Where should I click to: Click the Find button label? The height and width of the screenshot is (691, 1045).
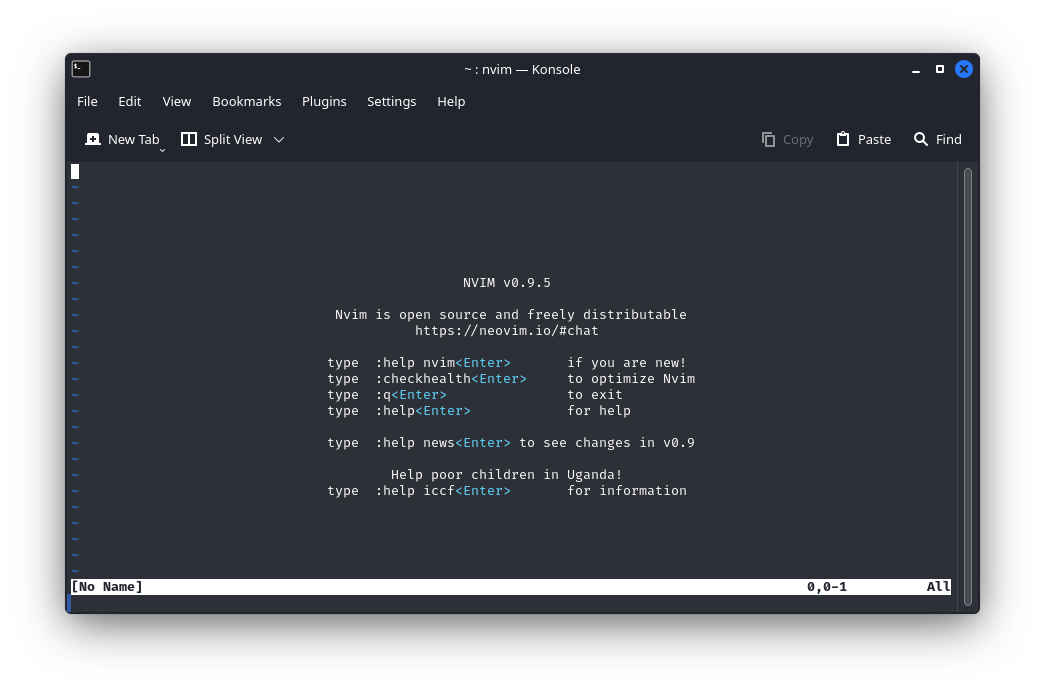[948, 139]
